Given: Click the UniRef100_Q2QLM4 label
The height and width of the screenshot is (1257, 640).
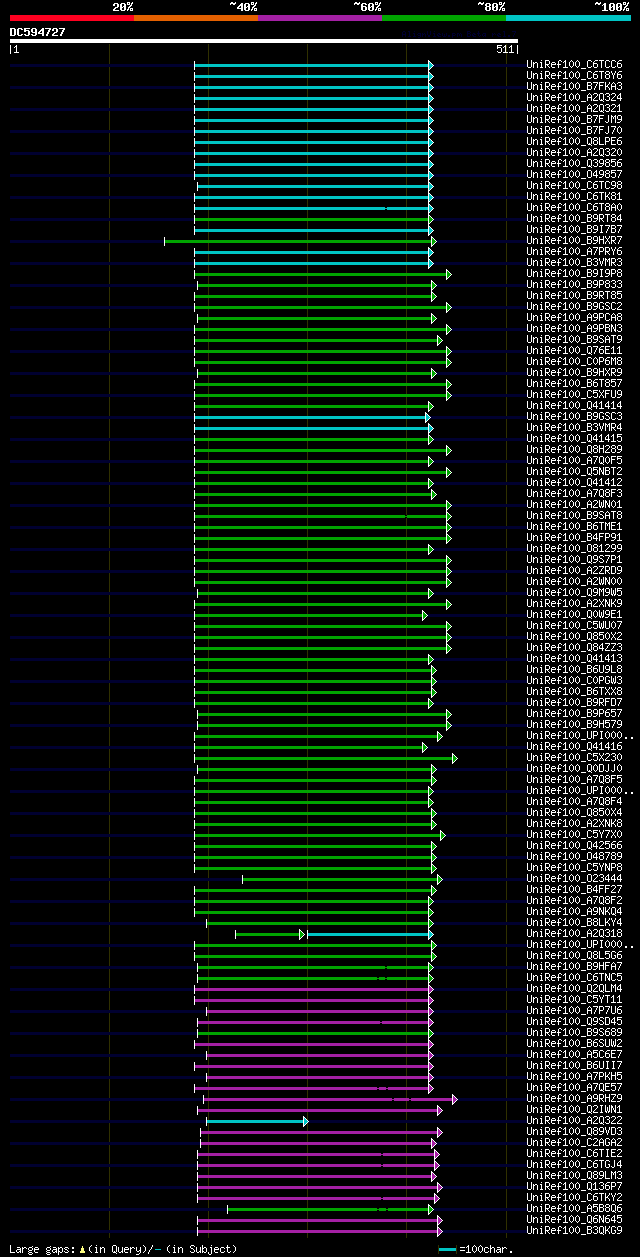Looking at the screenshot, I should [x=574, y=988].
